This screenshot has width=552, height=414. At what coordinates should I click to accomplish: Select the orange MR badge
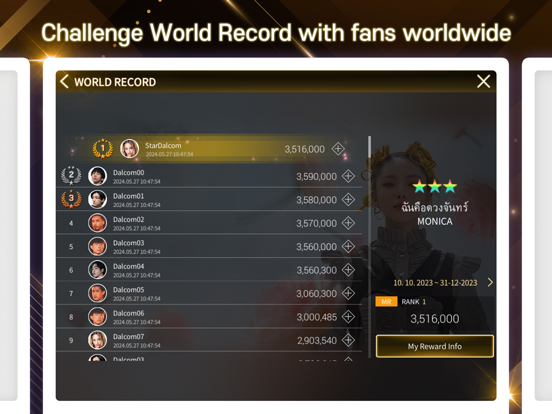[x=386, y=302]
